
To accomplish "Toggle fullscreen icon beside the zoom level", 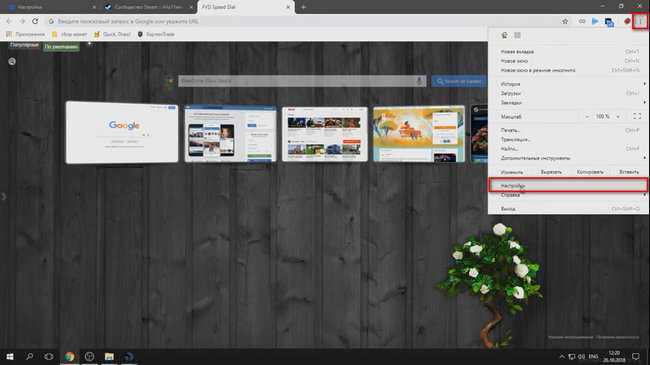I will coord(637,117).
